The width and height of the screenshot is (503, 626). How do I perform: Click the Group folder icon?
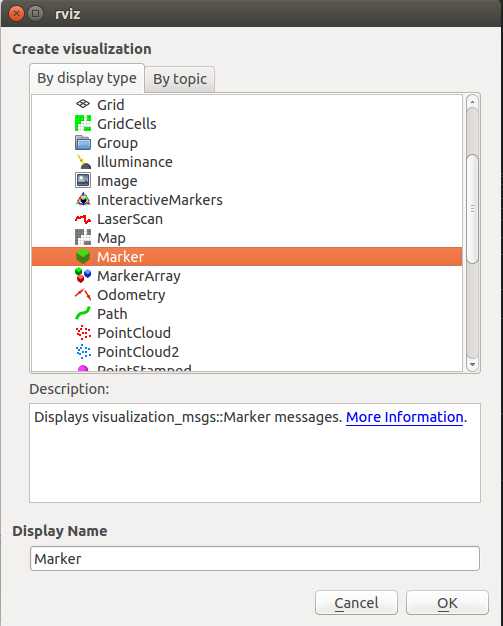pyautogui.click(x=83, y=143)
